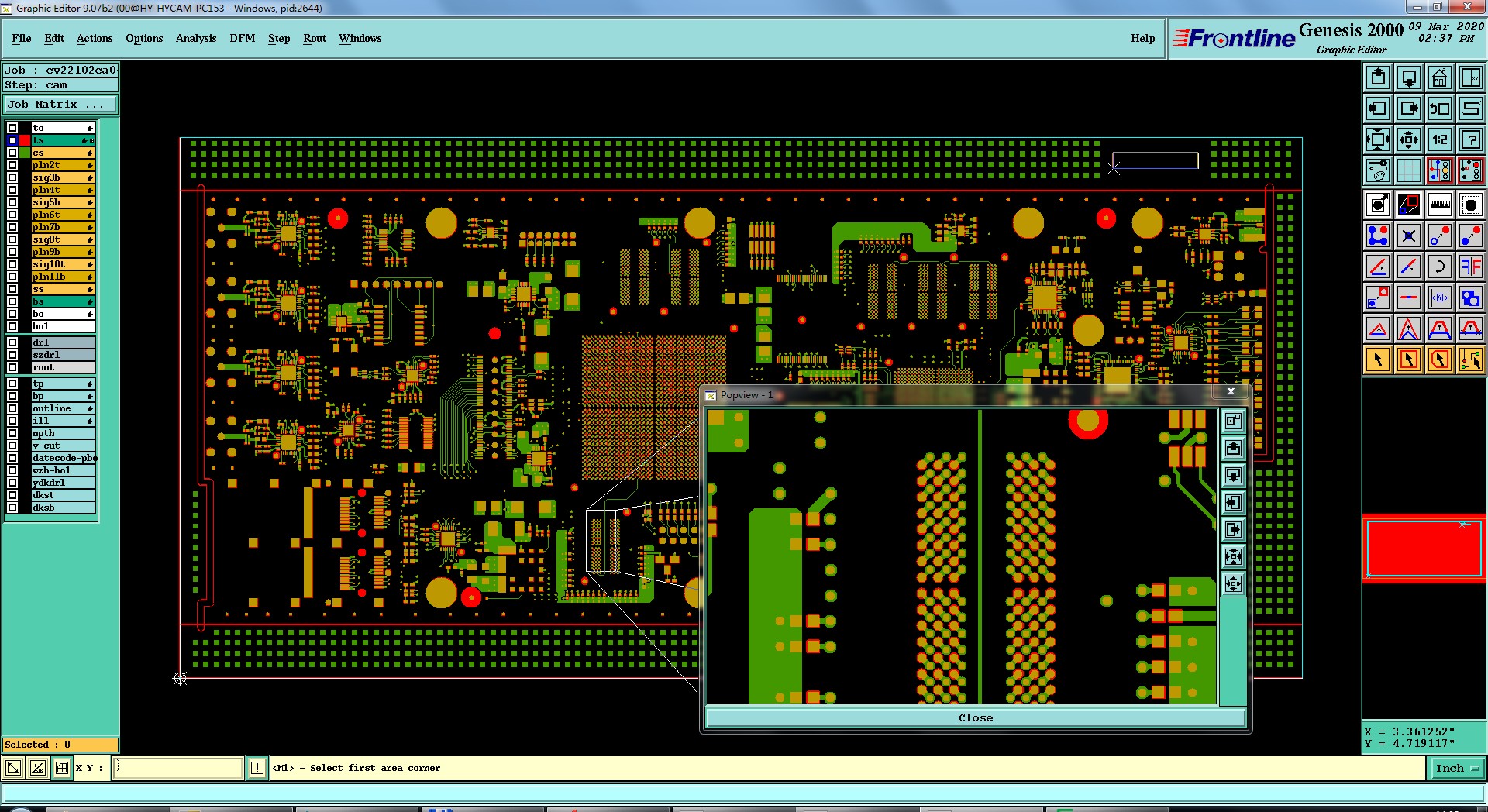Toggle display checkbox for layer to
Screen dimensions: 1488x812
[x=12, y=128]
